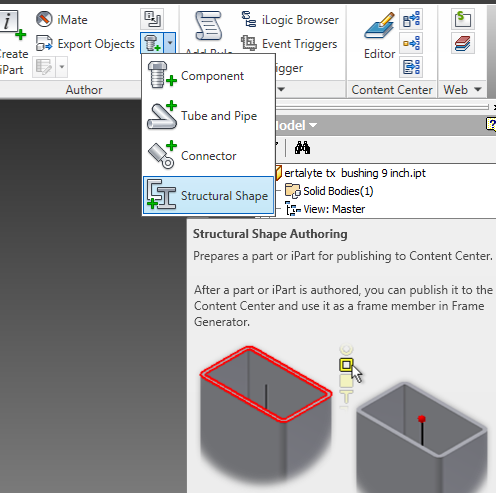
Task: Open the authoring dropdown arrow
Action: [170, 43]
